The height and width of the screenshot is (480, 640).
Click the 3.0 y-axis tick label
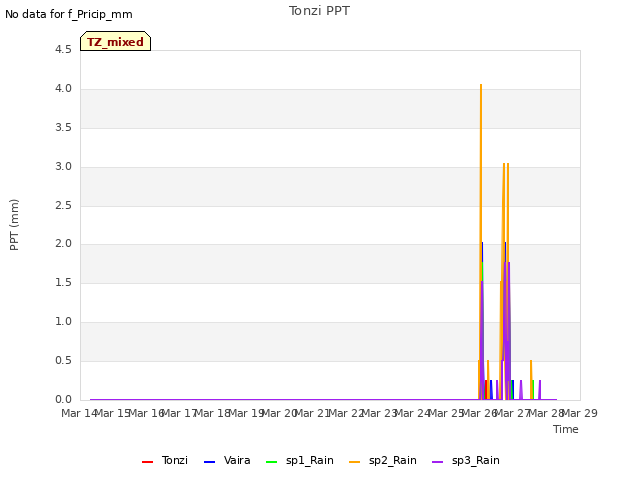pos(63,167)
